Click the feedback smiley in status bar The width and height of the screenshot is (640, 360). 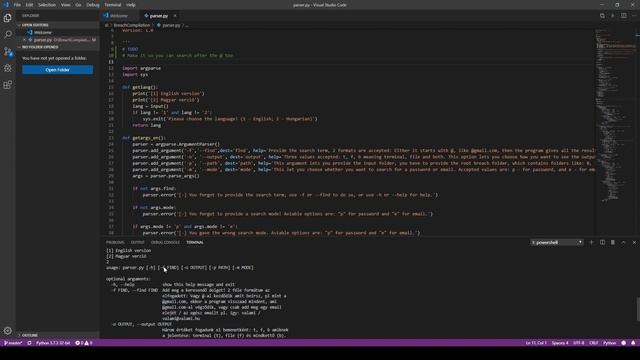click(624, 343)
